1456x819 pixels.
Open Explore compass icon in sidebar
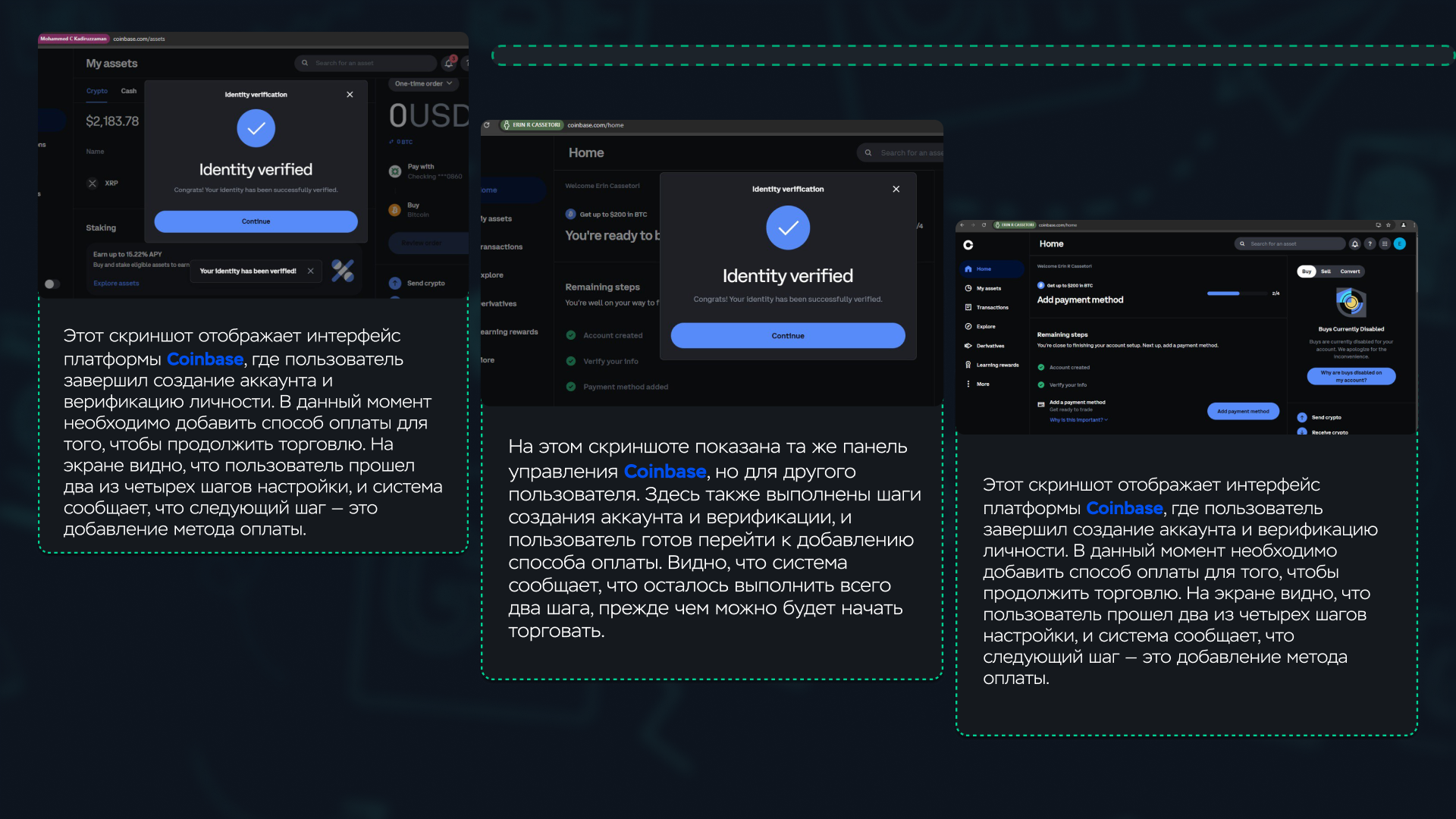(x=968, y=327)
